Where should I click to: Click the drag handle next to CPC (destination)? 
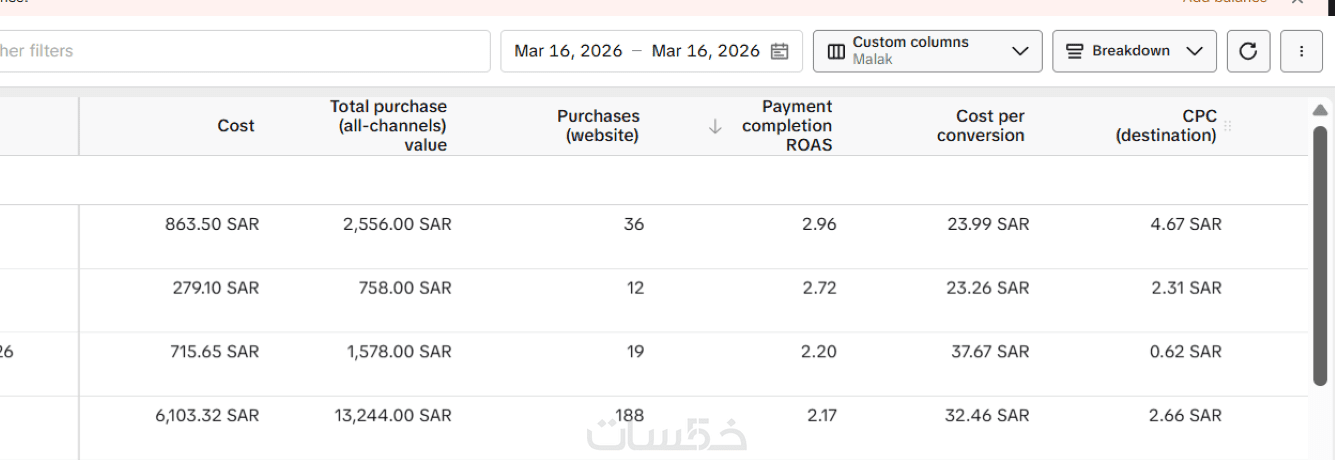tap(1228, 126)
